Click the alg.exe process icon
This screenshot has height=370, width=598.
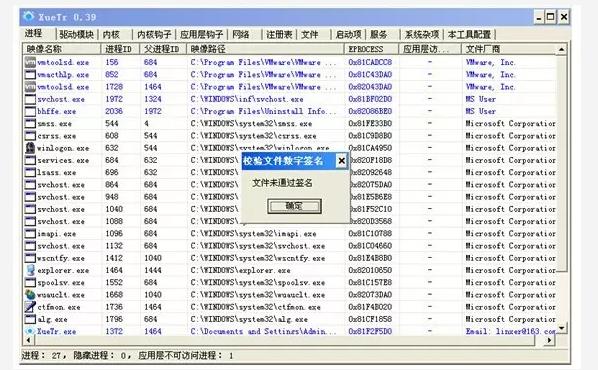point(30,319)
